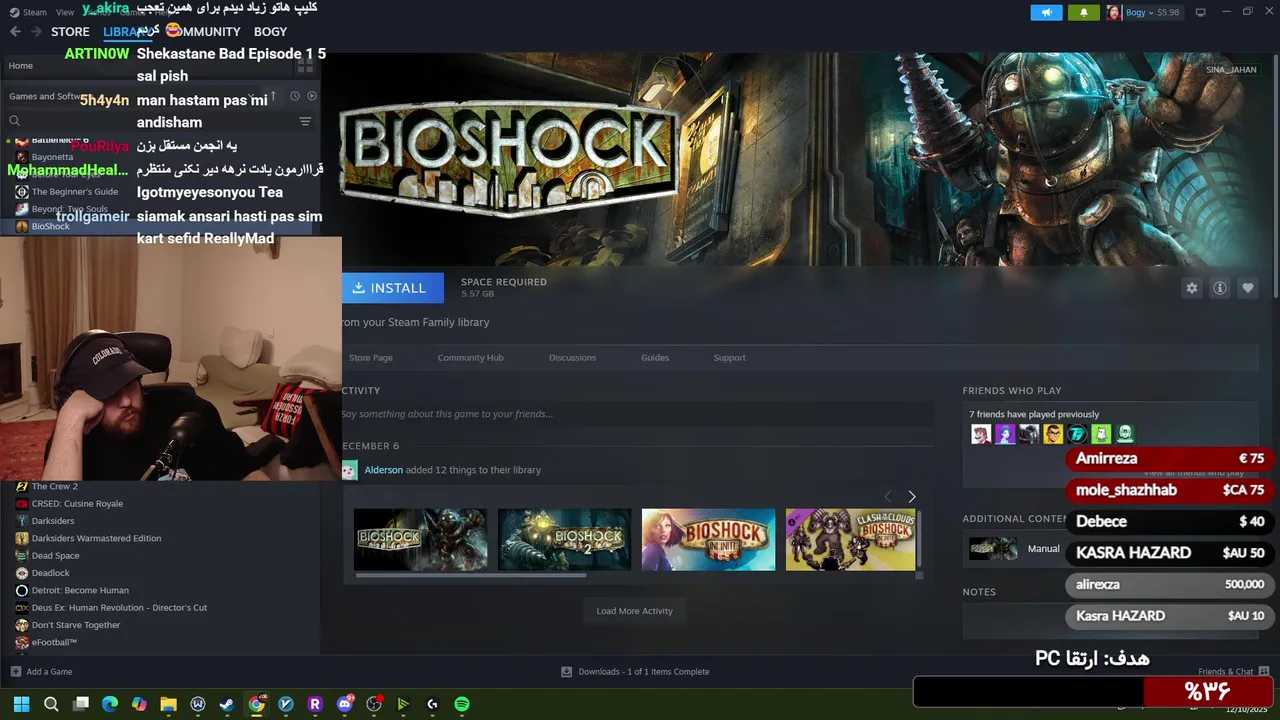Open the Steam announcements megaphone icon
Viewport: 1280px width, 720px height.
pos(1046,13)
